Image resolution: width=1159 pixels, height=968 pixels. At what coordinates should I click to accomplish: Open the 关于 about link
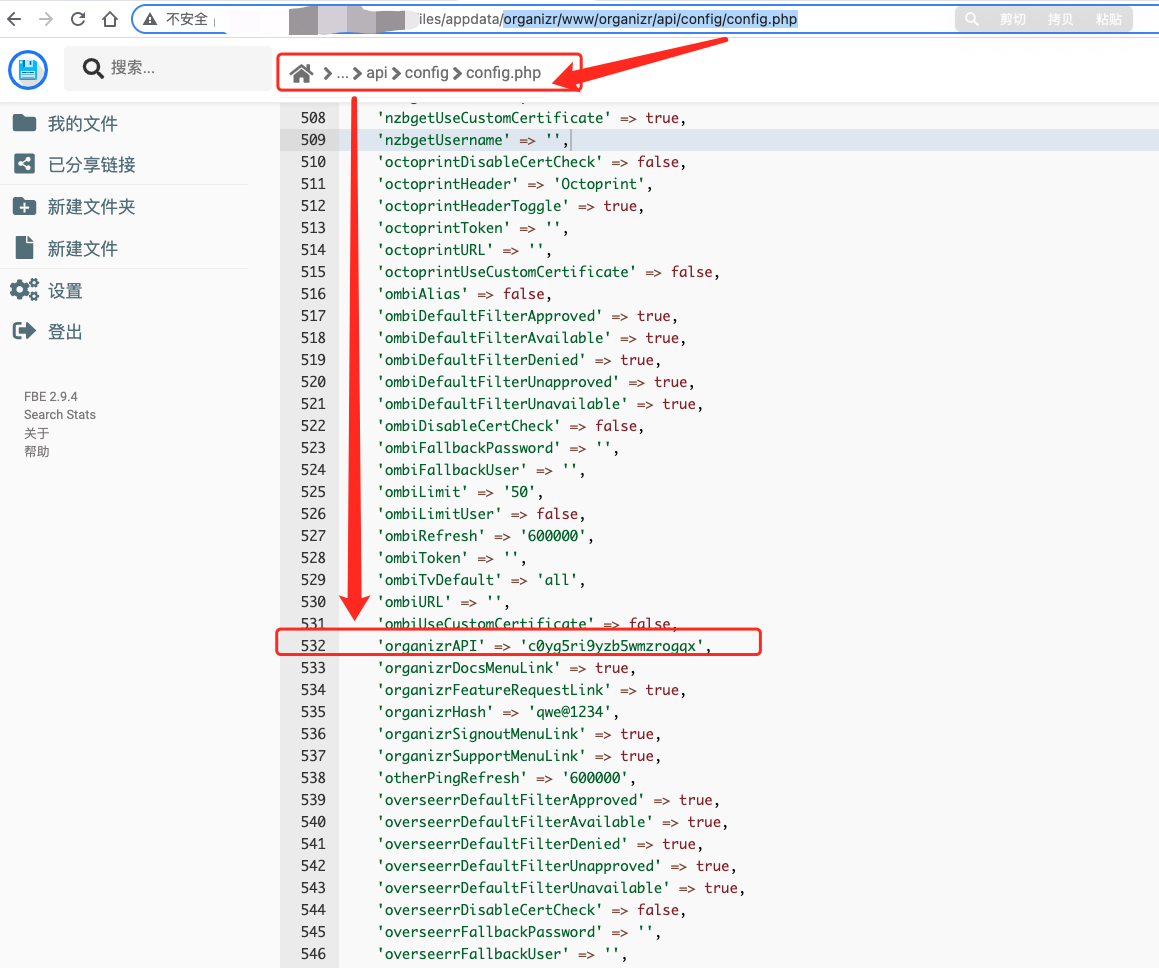(36, 434)
